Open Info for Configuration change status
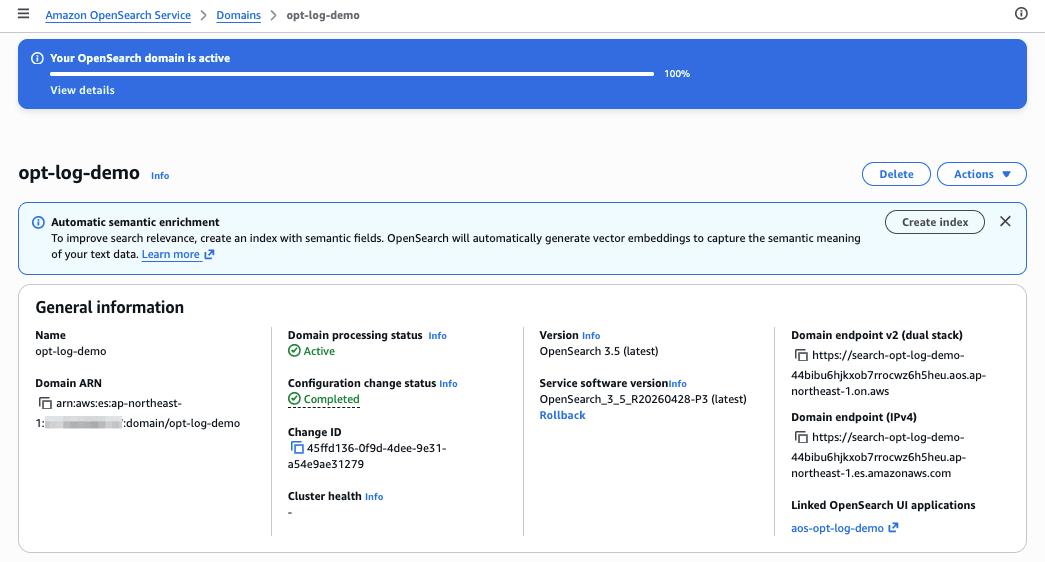 point(448,383)
